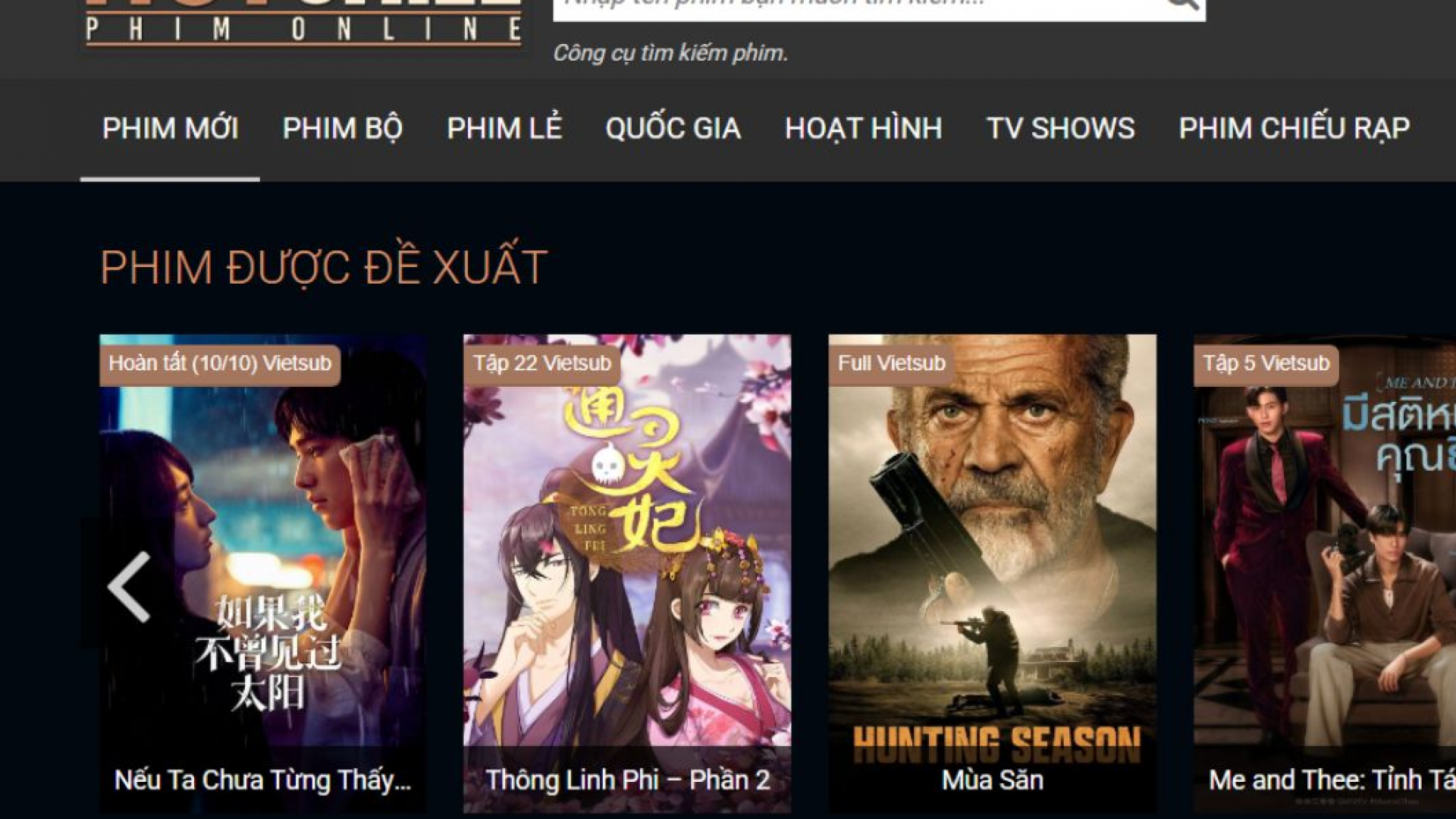Expand the QUỐC GIA menu

point(673,128)
